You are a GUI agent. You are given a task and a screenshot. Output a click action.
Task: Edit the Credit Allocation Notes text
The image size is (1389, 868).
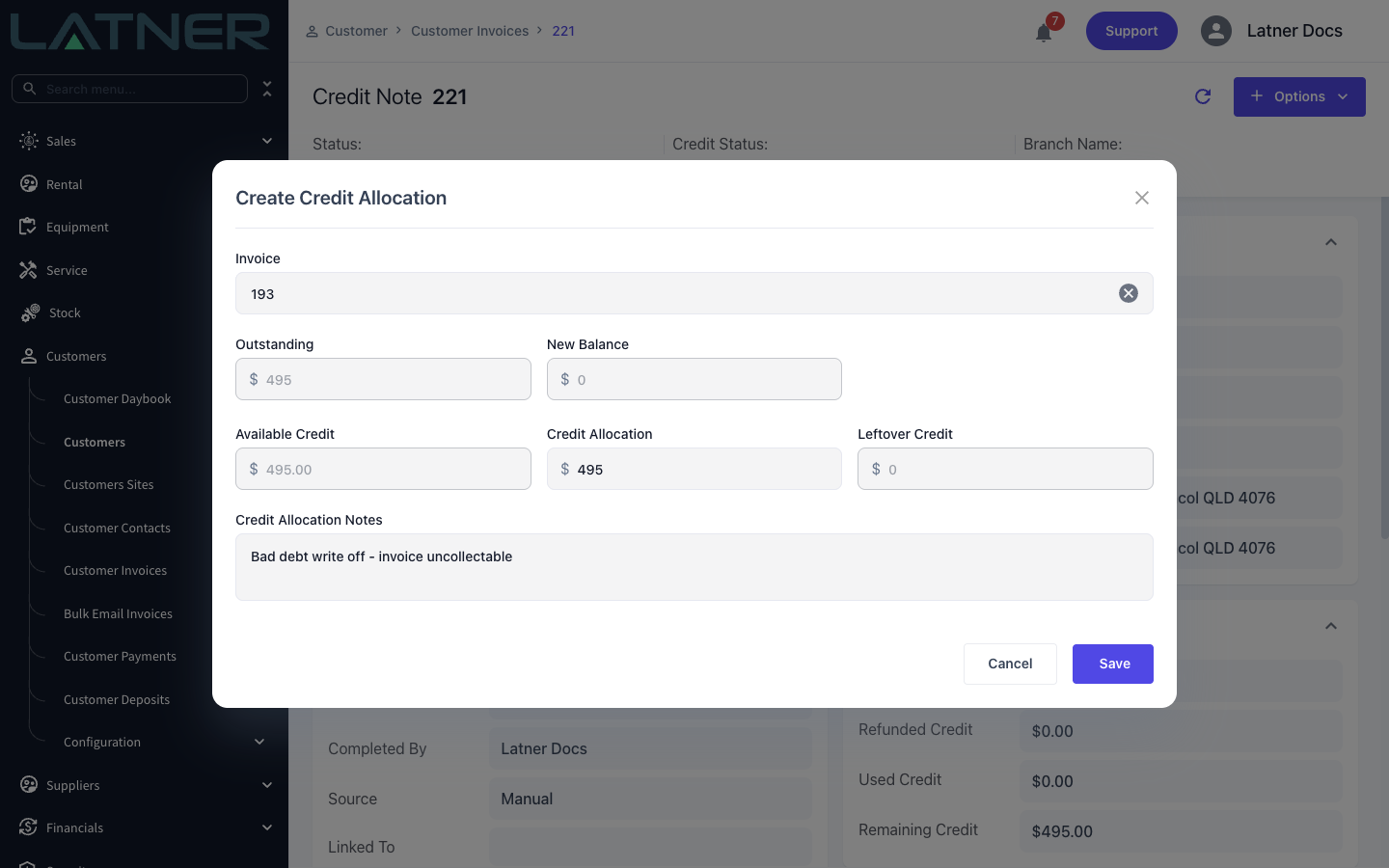point(694,567)
